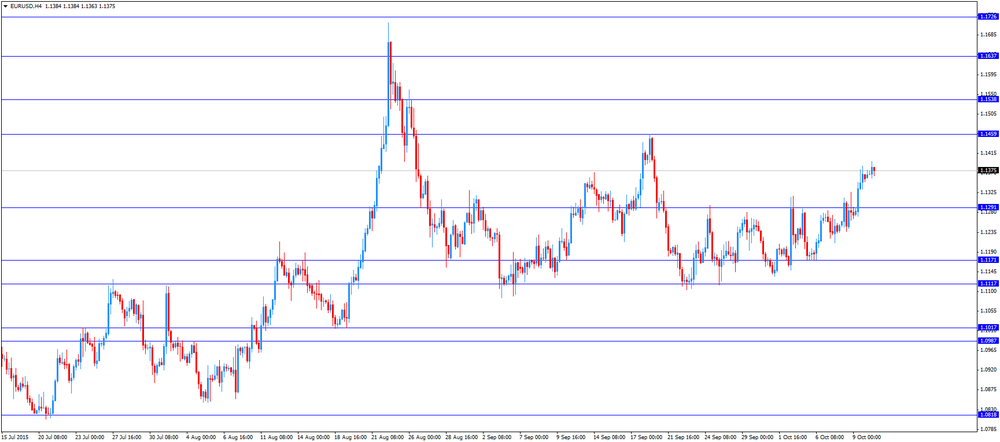Screen dimensions: 1000x442
Task: Click the 11 Aug 08:00 time label
Action: point(276,438)
